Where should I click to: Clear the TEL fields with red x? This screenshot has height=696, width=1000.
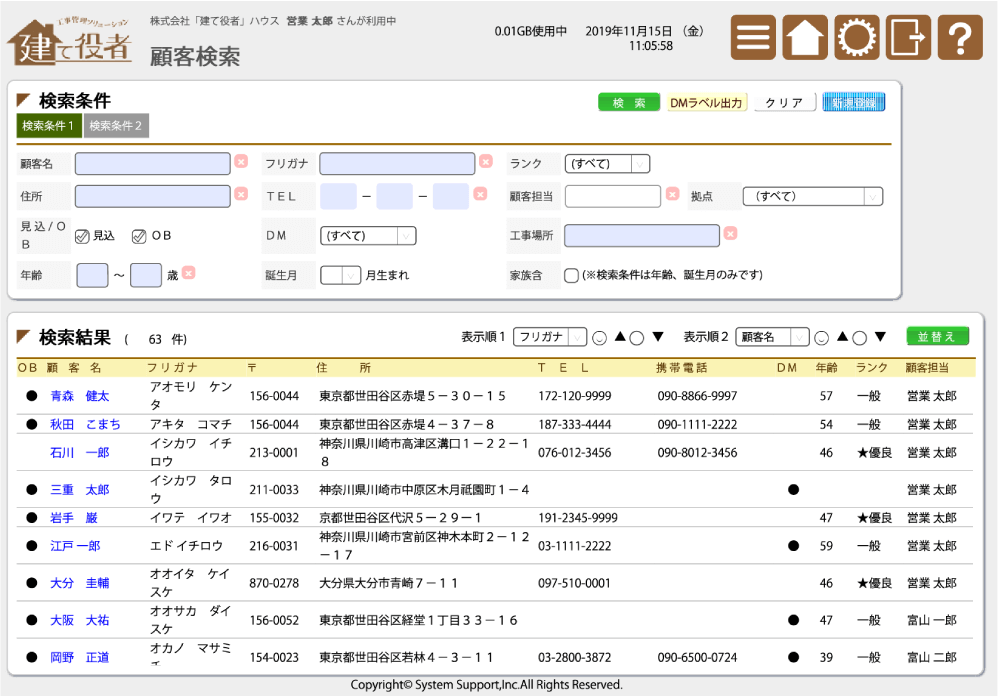click(x=481, y=194)
